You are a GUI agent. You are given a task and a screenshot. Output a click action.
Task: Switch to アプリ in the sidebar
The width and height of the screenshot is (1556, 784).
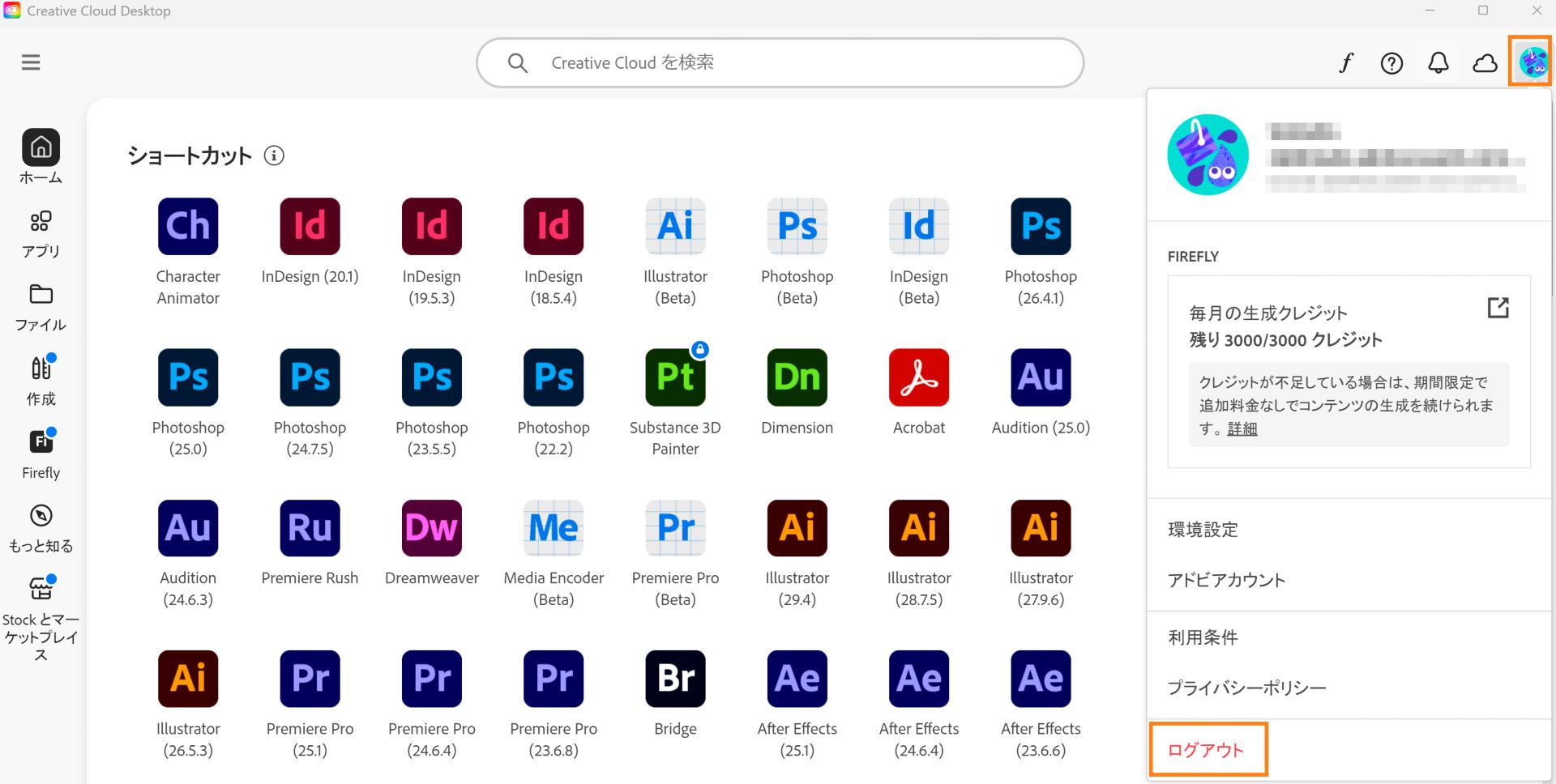(x=41, y=234)
